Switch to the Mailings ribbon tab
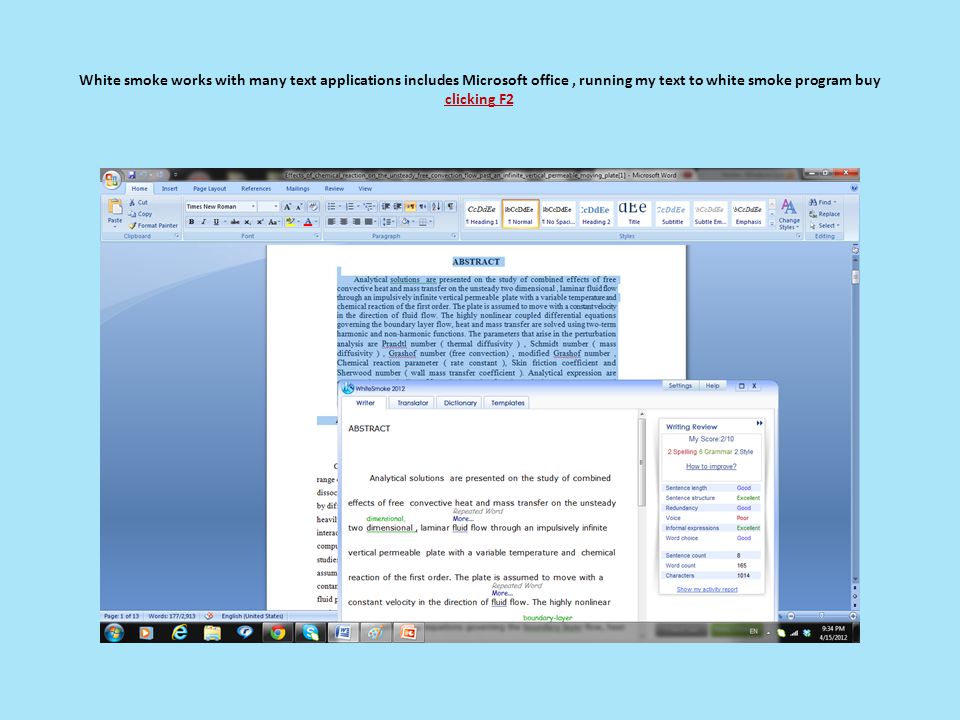The width and height of the screenshot is (960, 720). point(298,189)
